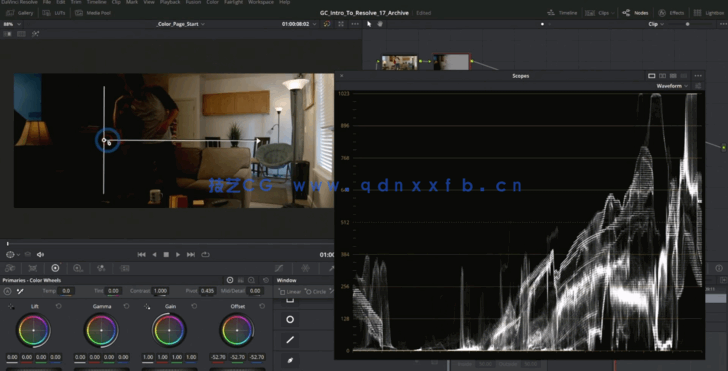Play the clip in reverse
Screen dimensions: 728x371
click(x=154, y=254)
